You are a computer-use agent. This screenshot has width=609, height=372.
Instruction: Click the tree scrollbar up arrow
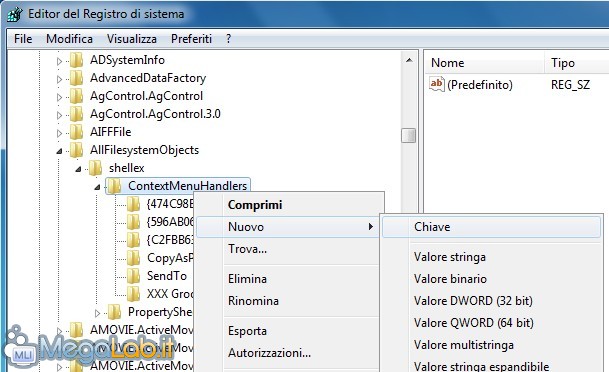[x=409, y=60]
